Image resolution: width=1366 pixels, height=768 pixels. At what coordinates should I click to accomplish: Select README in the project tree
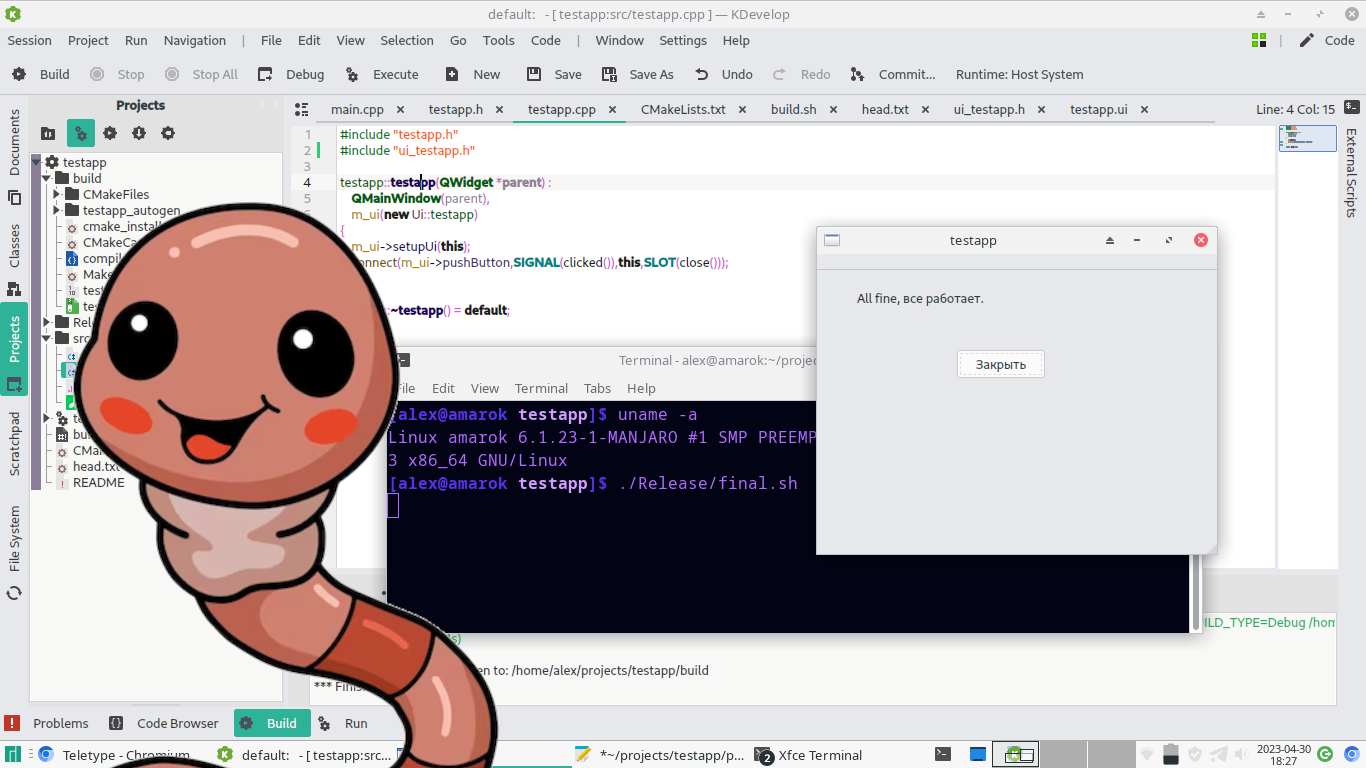click(x=99, y=482)
